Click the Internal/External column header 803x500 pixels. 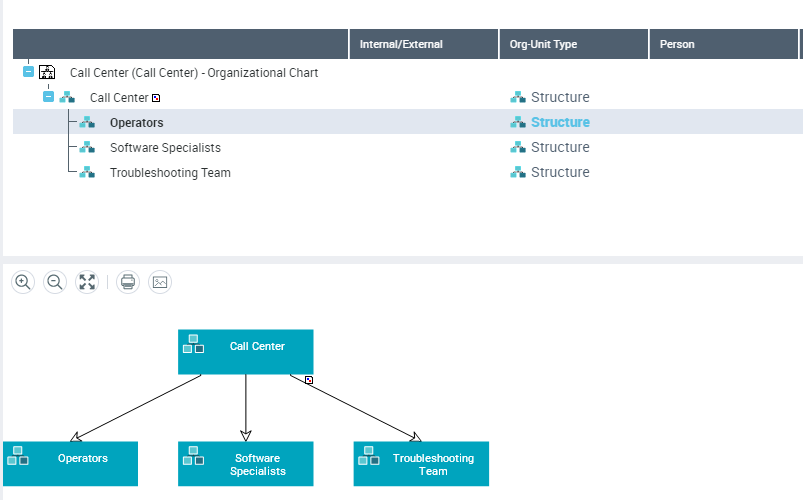click(x=401, y=44)
